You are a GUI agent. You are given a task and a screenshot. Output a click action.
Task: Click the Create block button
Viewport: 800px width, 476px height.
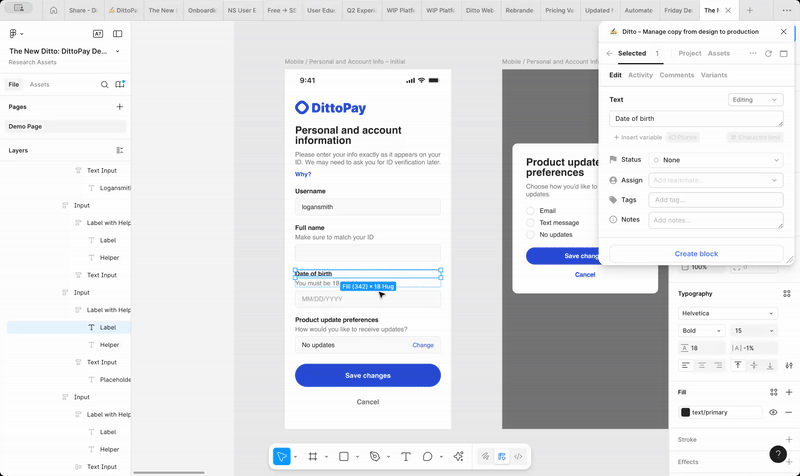696,254
